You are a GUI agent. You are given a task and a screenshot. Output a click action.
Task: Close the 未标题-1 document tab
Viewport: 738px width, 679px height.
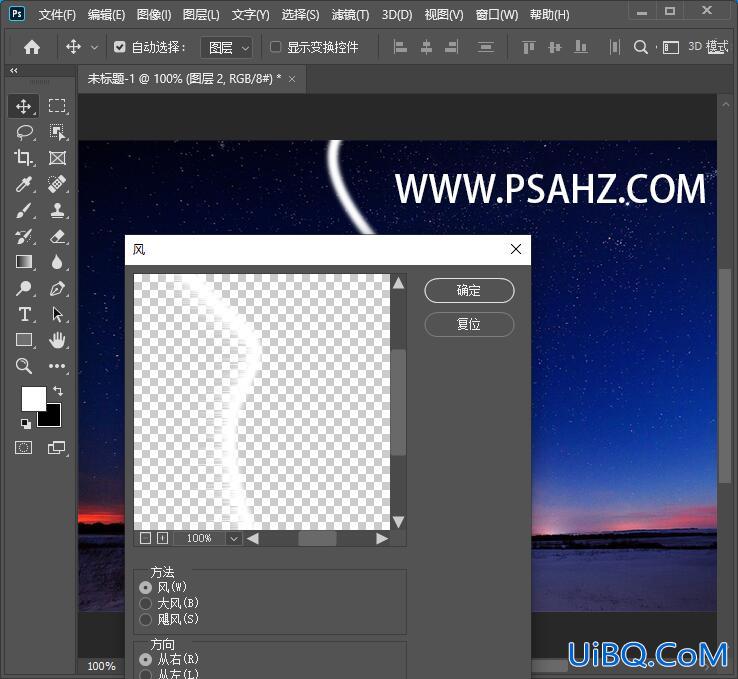point(292,79)
